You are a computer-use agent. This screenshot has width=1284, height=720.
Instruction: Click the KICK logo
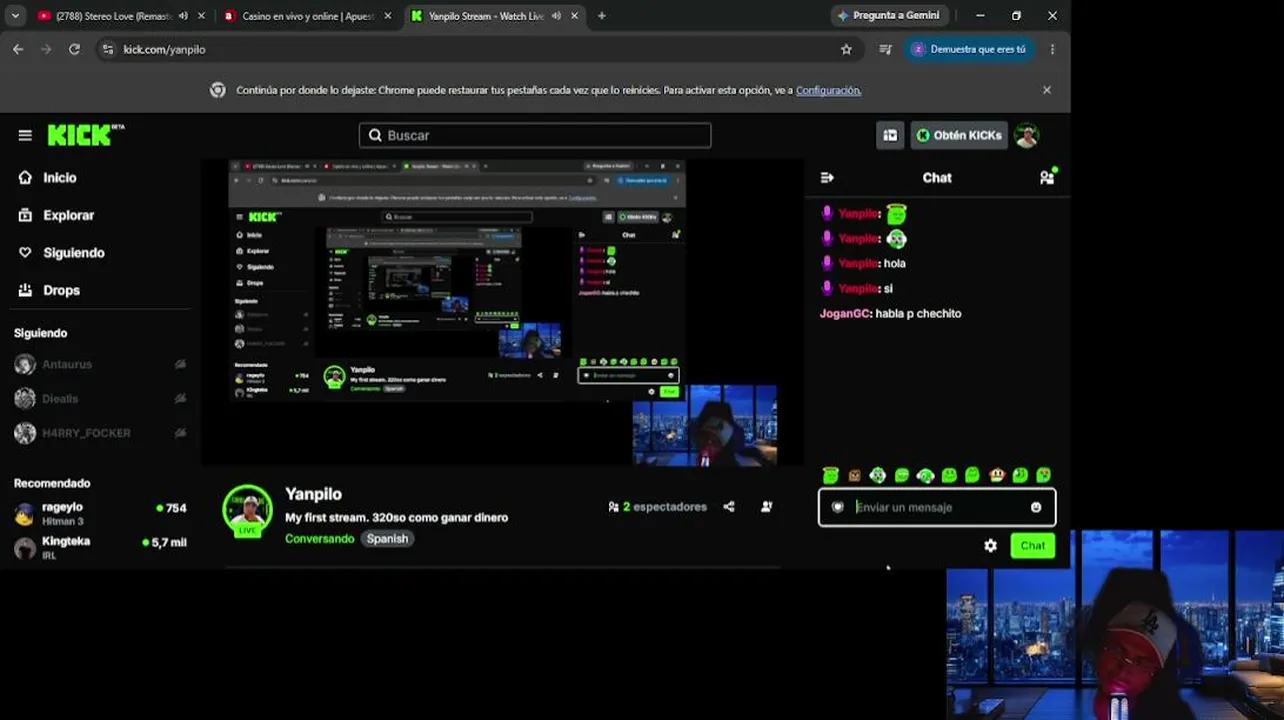point(86,135)
